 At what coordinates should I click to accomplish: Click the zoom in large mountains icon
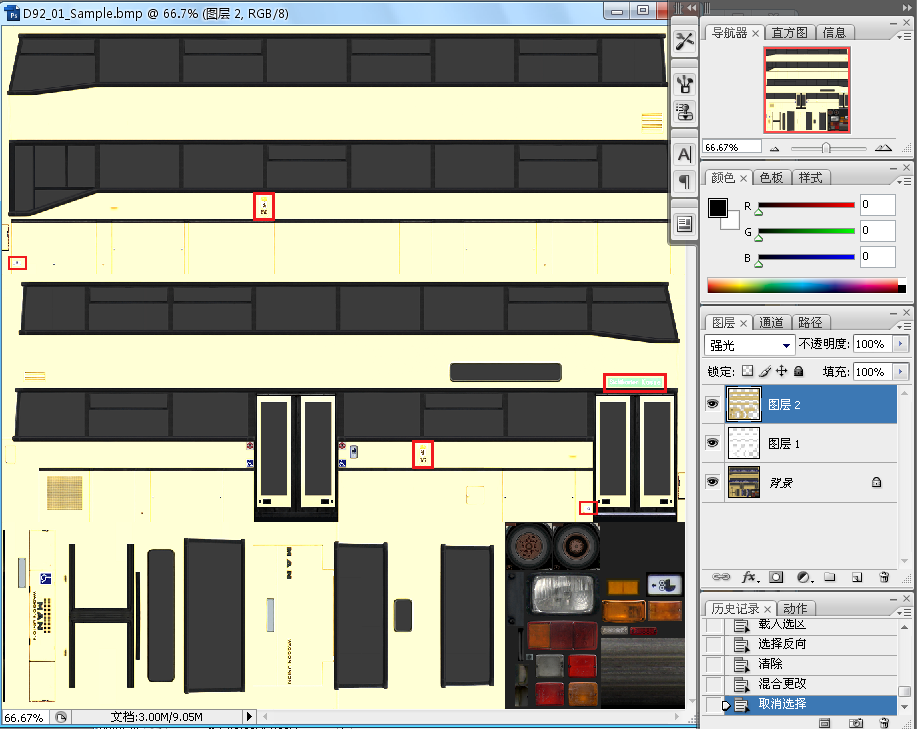pos(883,148)
